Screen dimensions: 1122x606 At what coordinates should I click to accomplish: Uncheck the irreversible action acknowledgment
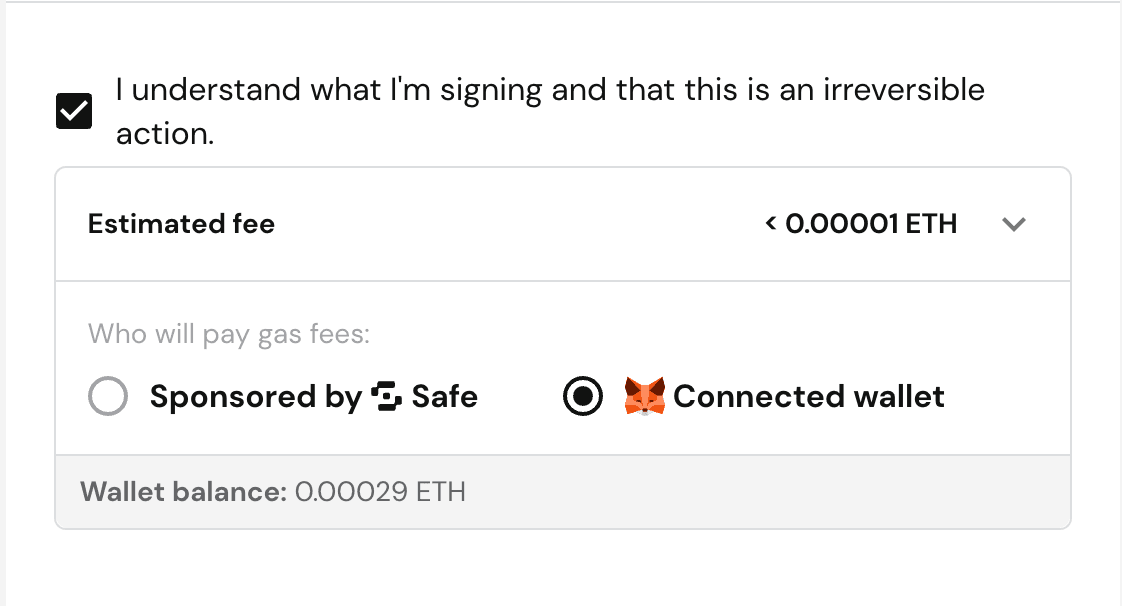pyautogui.click(x=73, y=110)
